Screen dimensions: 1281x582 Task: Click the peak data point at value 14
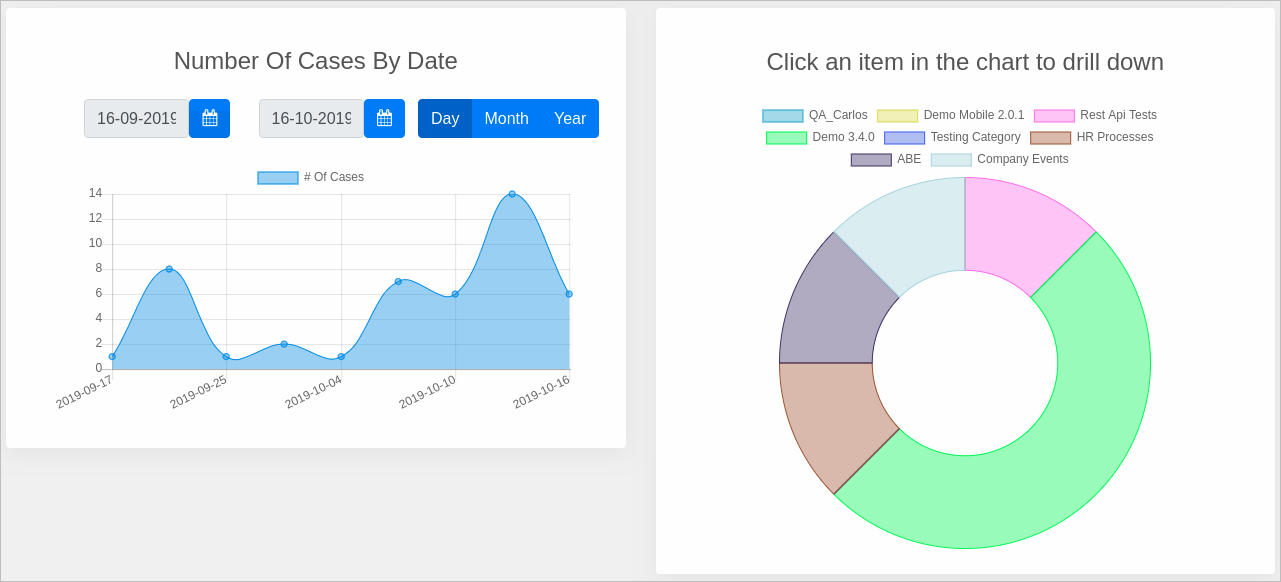point(512,194)
